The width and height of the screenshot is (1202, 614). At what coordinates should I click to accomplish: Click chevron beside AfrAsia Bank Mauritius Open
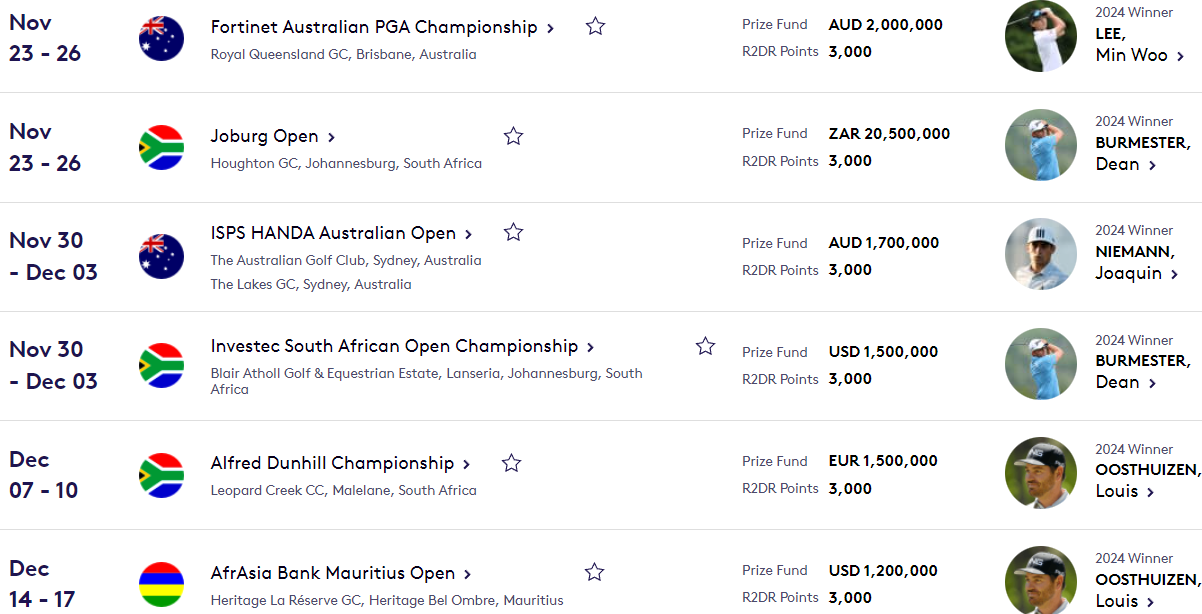[x=466, y=574]
